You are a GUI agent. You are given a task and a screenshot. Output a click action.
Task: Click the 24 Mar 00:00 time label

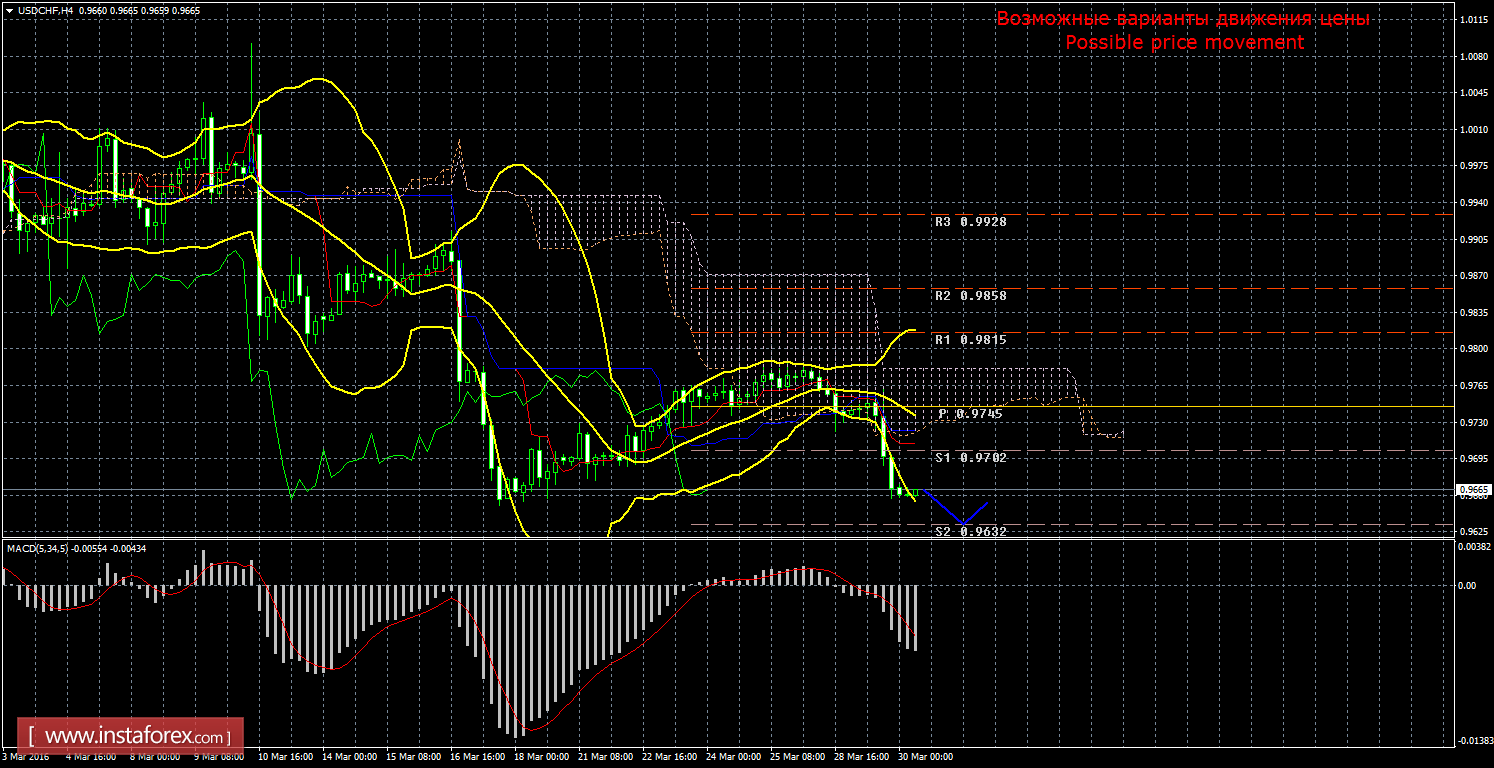733,757
